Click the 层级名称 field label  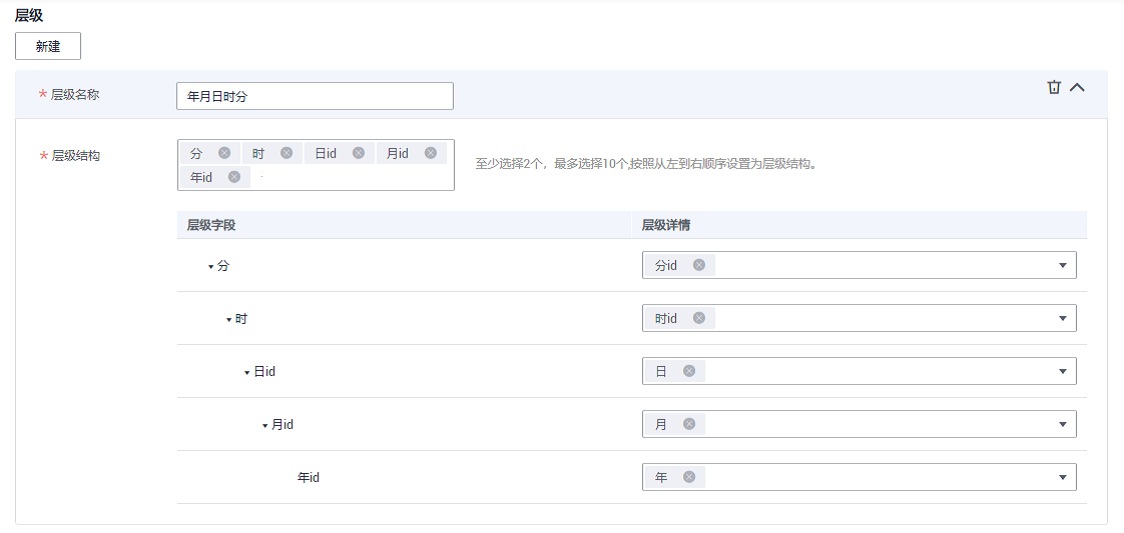[x=75, y=95]
